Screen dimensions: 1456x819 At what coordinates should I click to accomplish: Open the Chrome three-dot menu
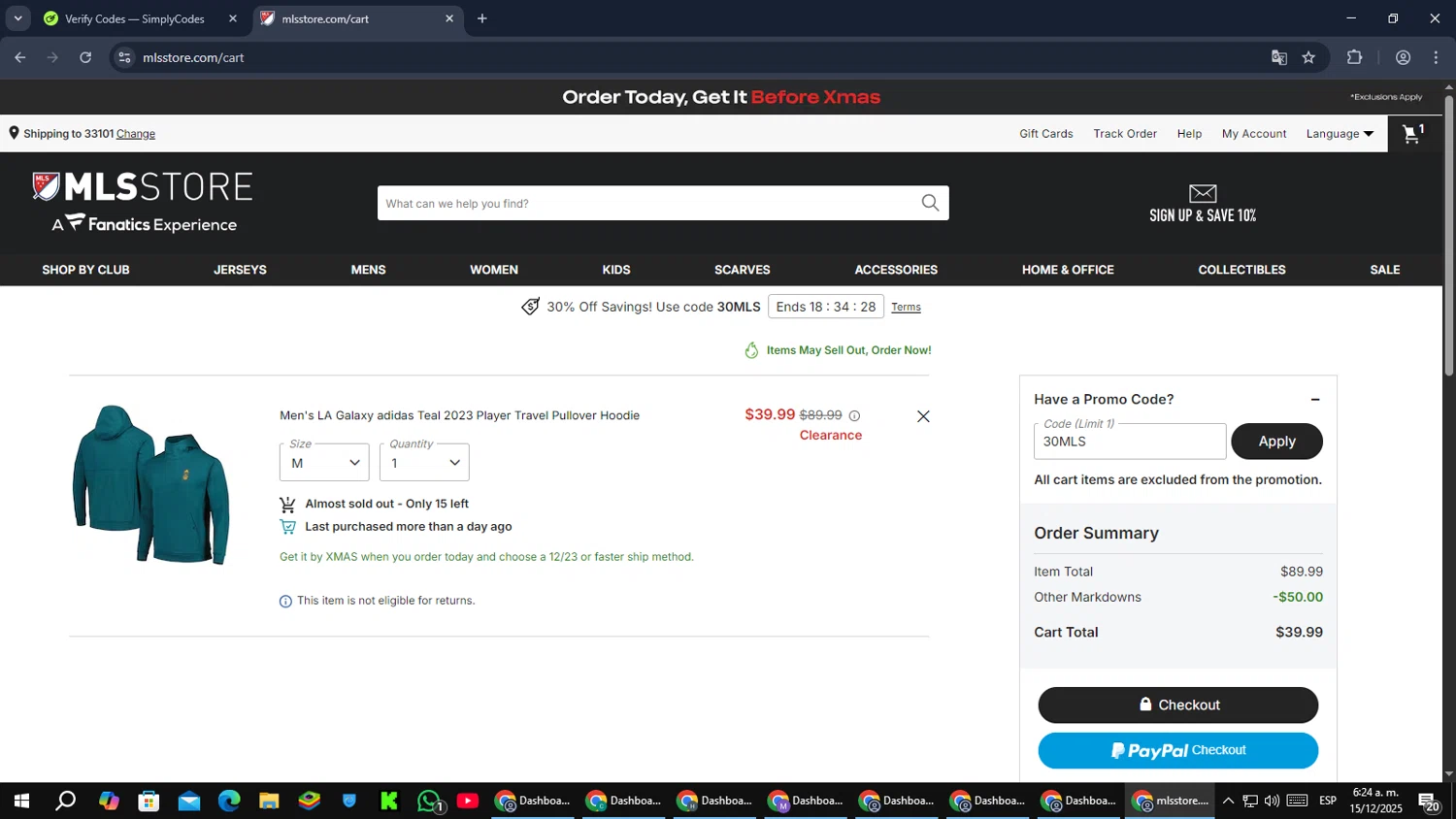(1436, 57)
